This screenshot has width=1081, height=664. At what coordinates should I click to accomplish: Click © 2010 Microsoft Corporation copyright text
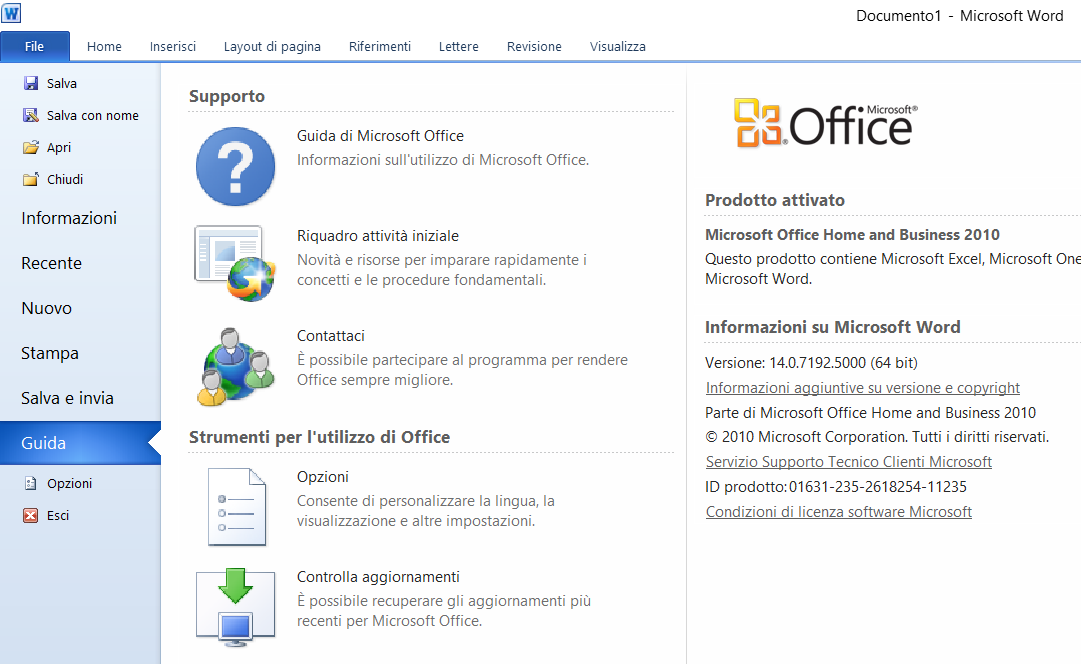click(877, 437)
